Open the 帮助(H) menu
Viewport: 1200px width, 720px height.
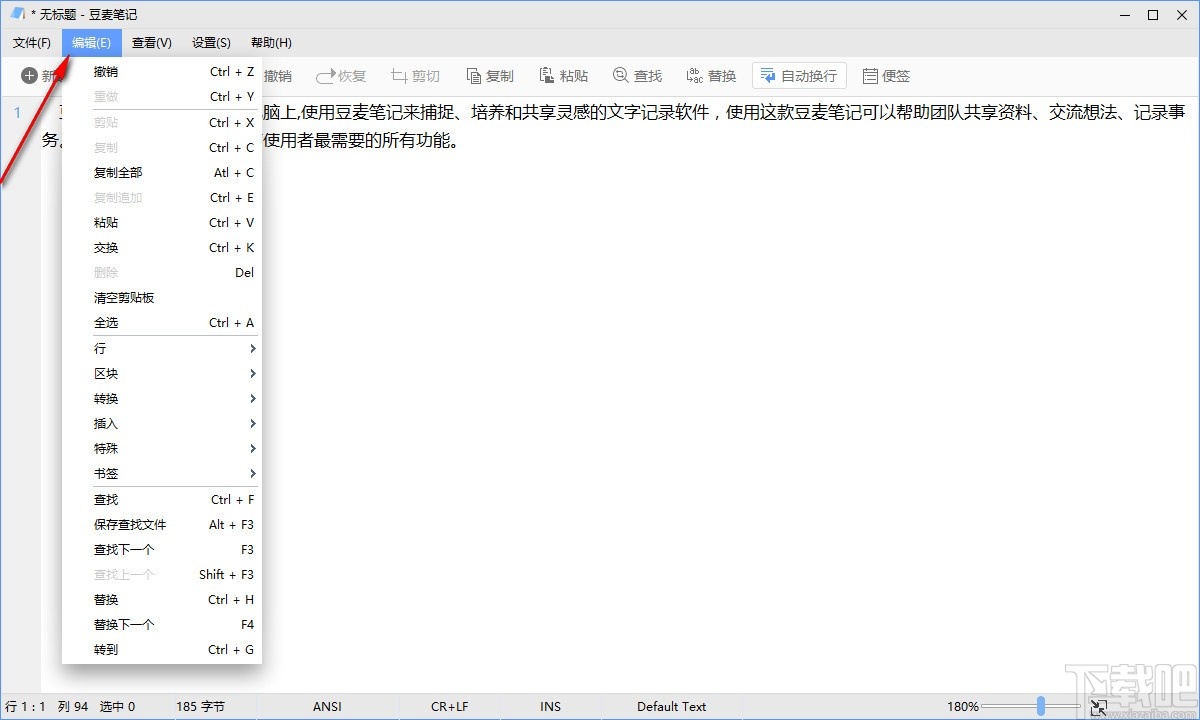coord(271,43)
